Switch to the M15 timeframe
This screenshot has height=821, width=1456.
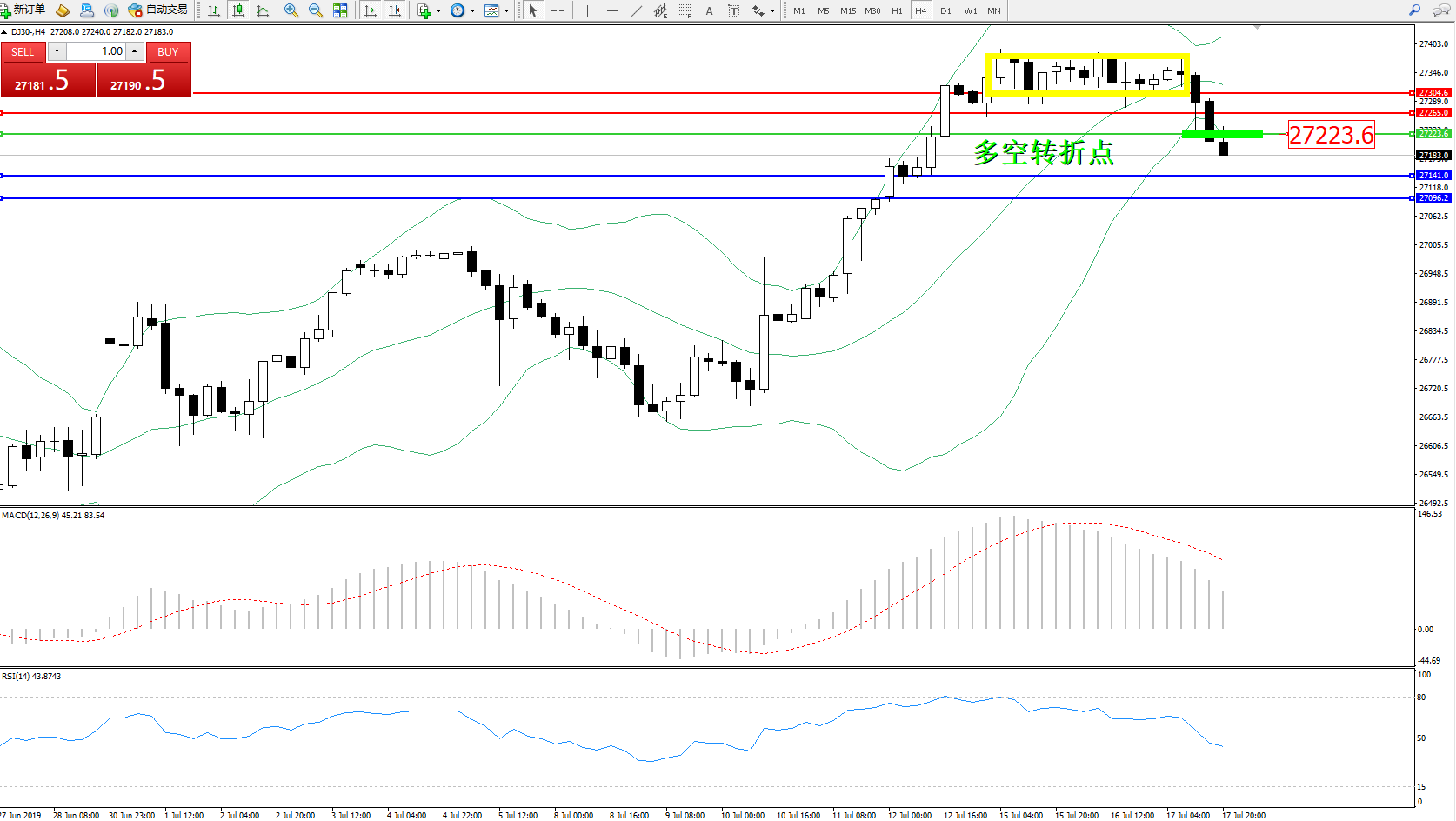[848, 10]
